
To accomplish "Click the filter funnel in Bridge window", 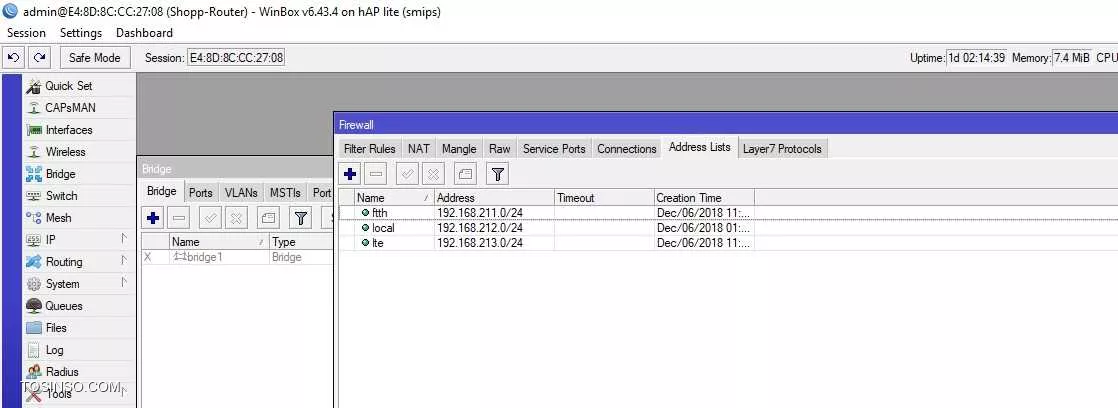I will pyautogui.click(x=301, y=218).
